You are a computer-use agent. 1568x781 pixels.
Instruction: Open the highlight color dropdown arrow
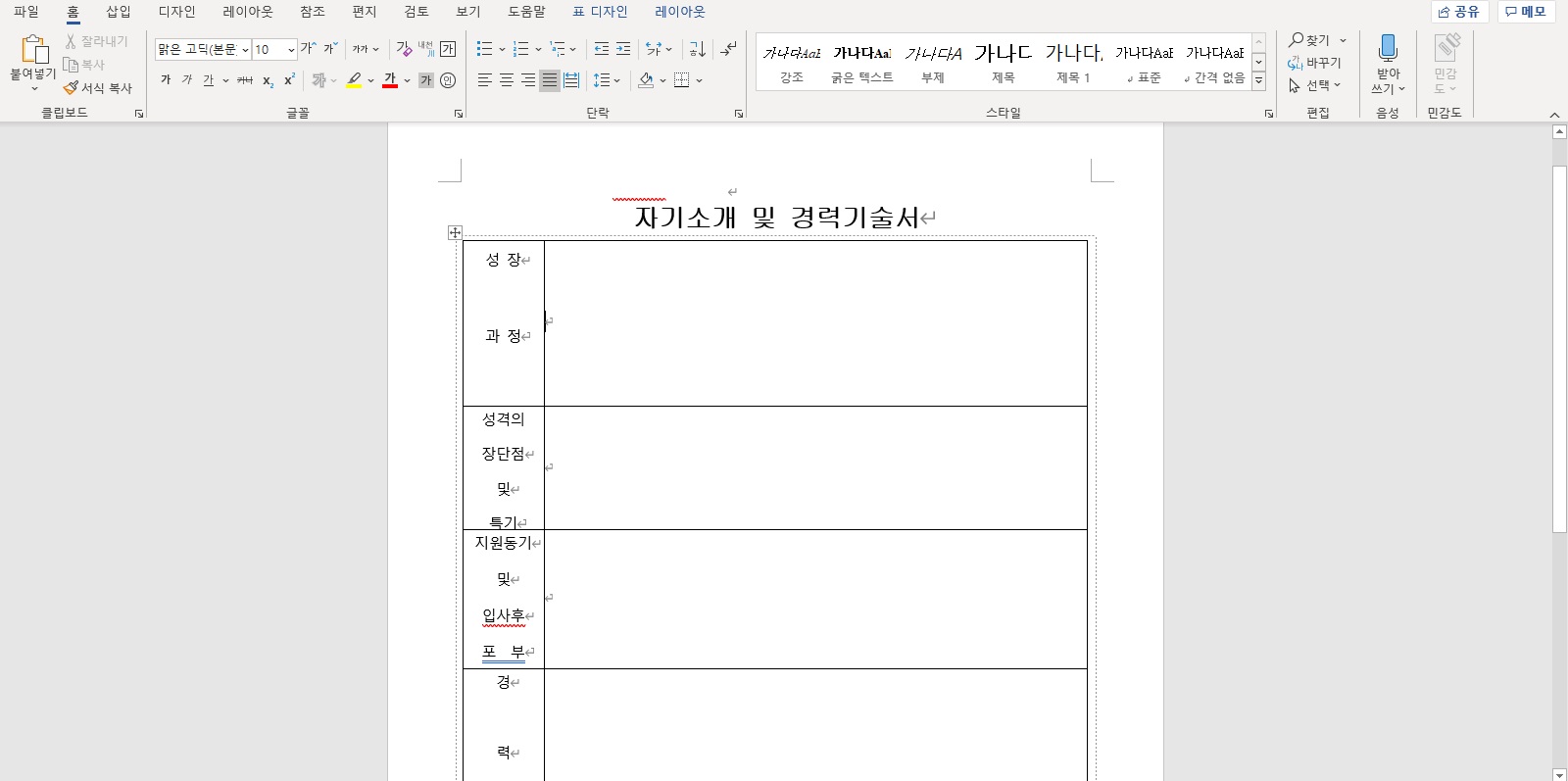(x=371, y=80)
